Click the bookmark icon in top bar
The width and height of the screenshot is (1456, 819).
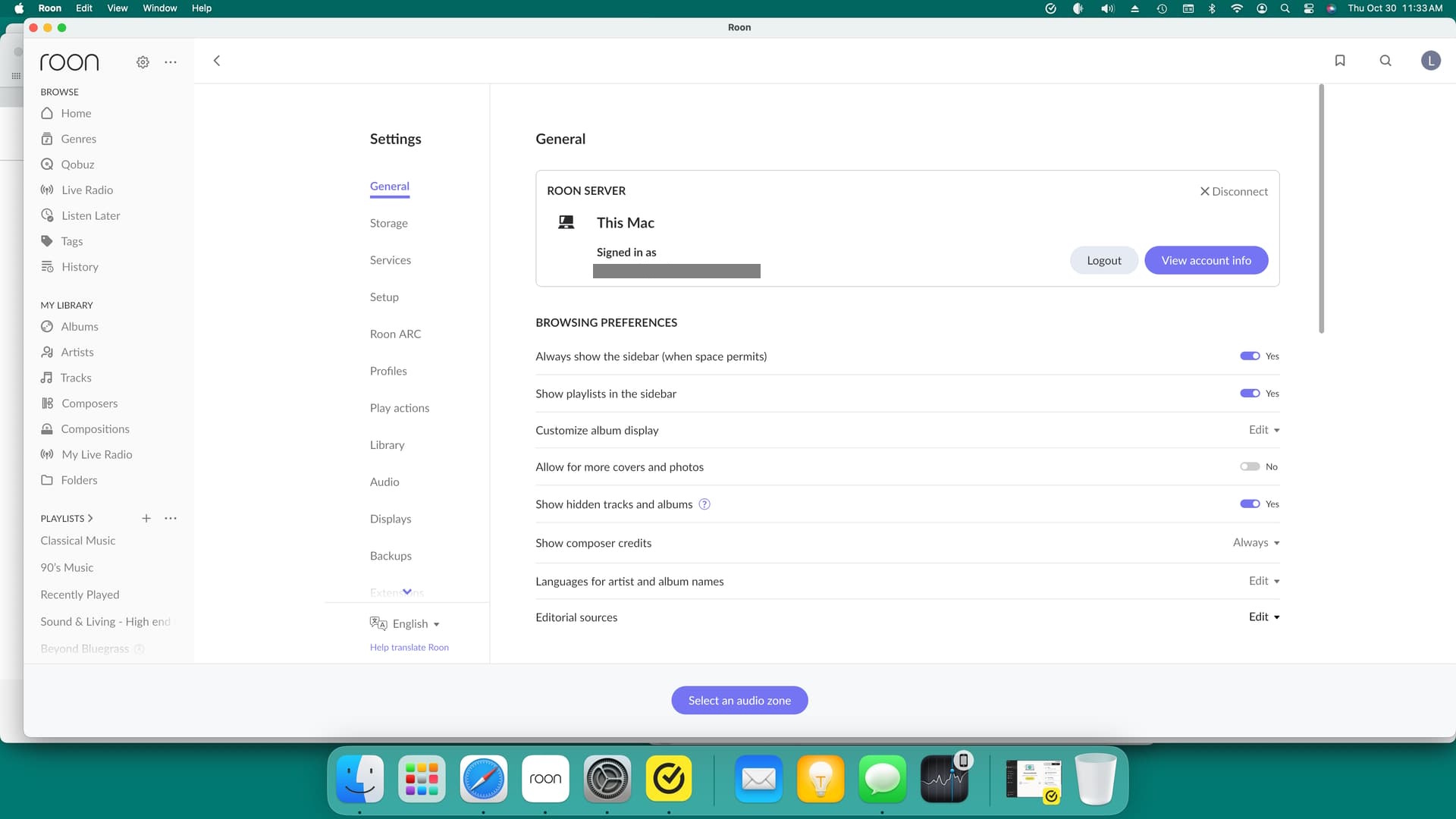[x=1340, y=61]
